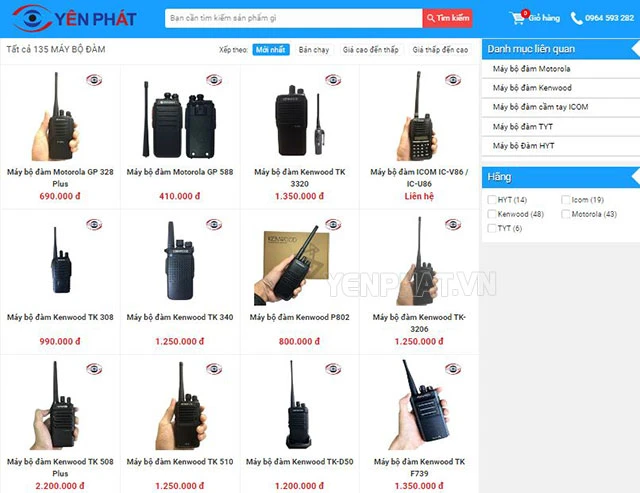Viewport: 640px width, 493px height.
Task: Select the Bán chạy sorting option
Action: coord(313,50)
